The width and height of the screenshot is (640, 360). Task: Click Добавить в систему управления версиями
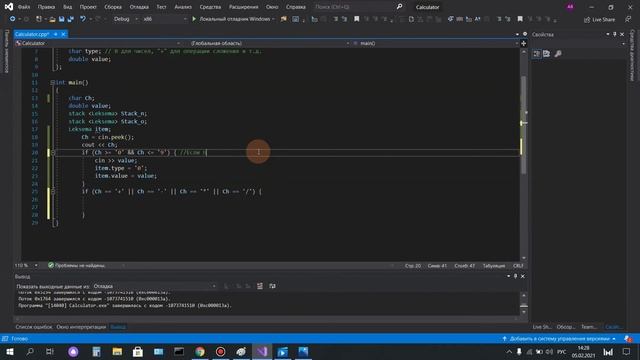click(559, 339)
